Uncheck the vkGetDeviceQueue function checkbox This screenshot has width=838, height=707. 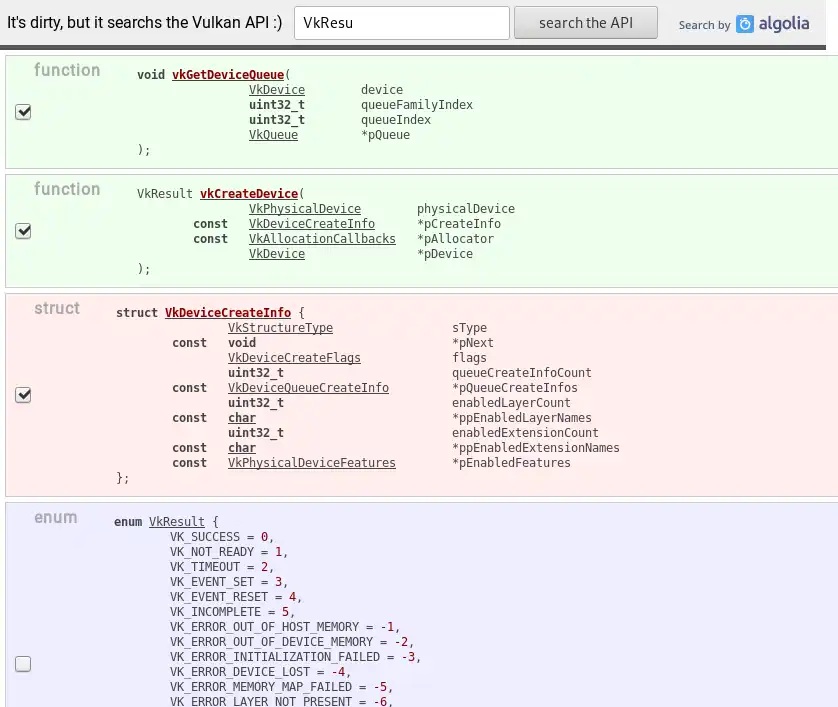(23, 112)
